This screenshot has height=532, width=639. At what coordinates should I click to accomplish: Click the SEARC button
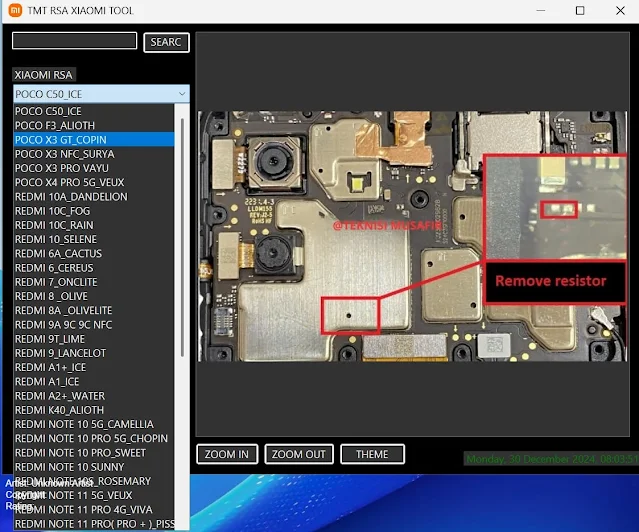166,42
